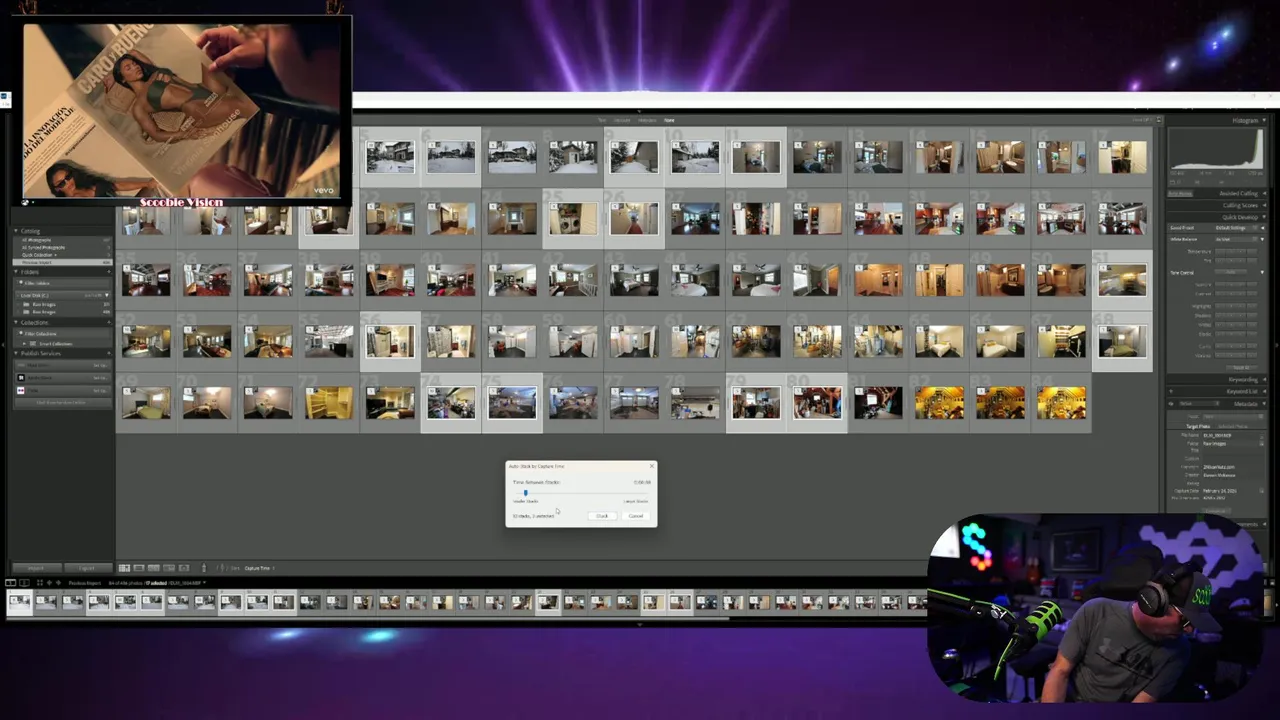Open the Local Disk volume dropdown
1280x720 pixels.
pos(107,295)
